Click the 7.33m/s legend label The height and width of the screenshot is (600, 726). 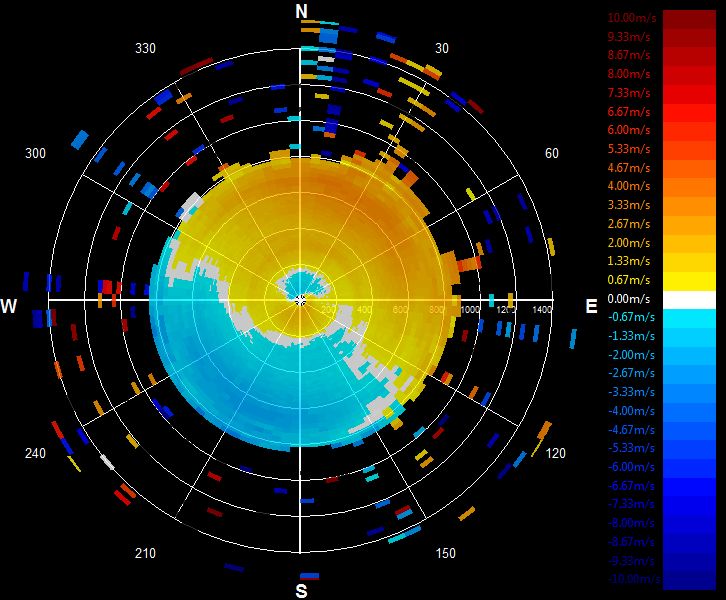coord(629,93)
